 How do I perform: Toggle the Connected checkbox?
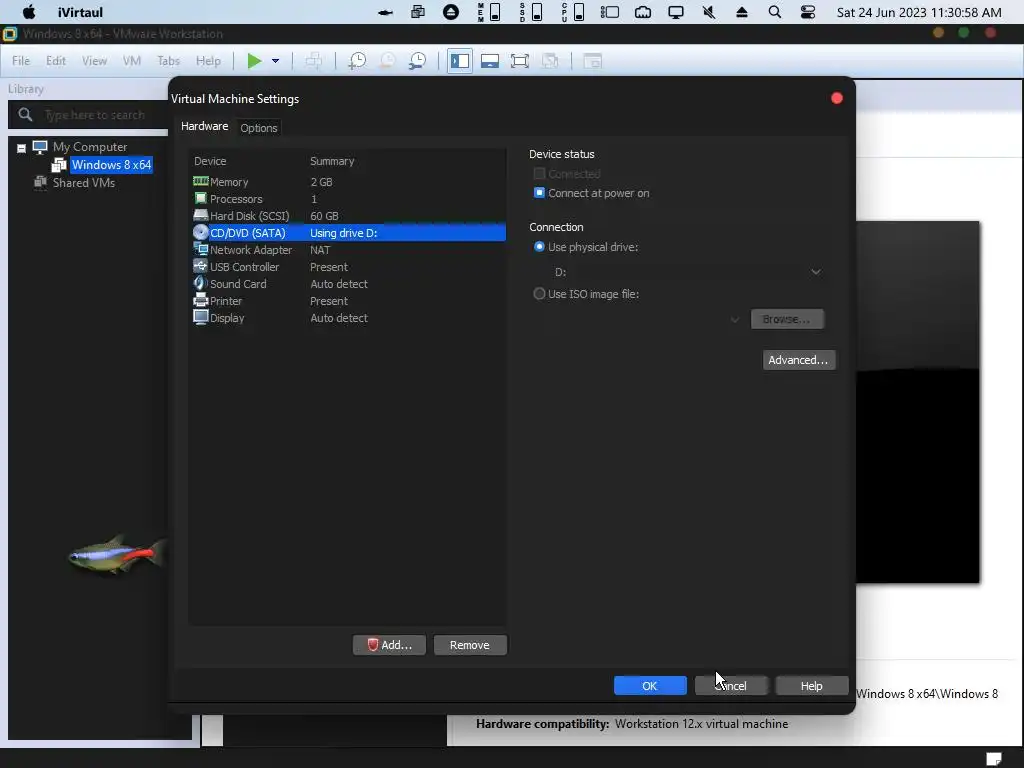tap(539, 174)
